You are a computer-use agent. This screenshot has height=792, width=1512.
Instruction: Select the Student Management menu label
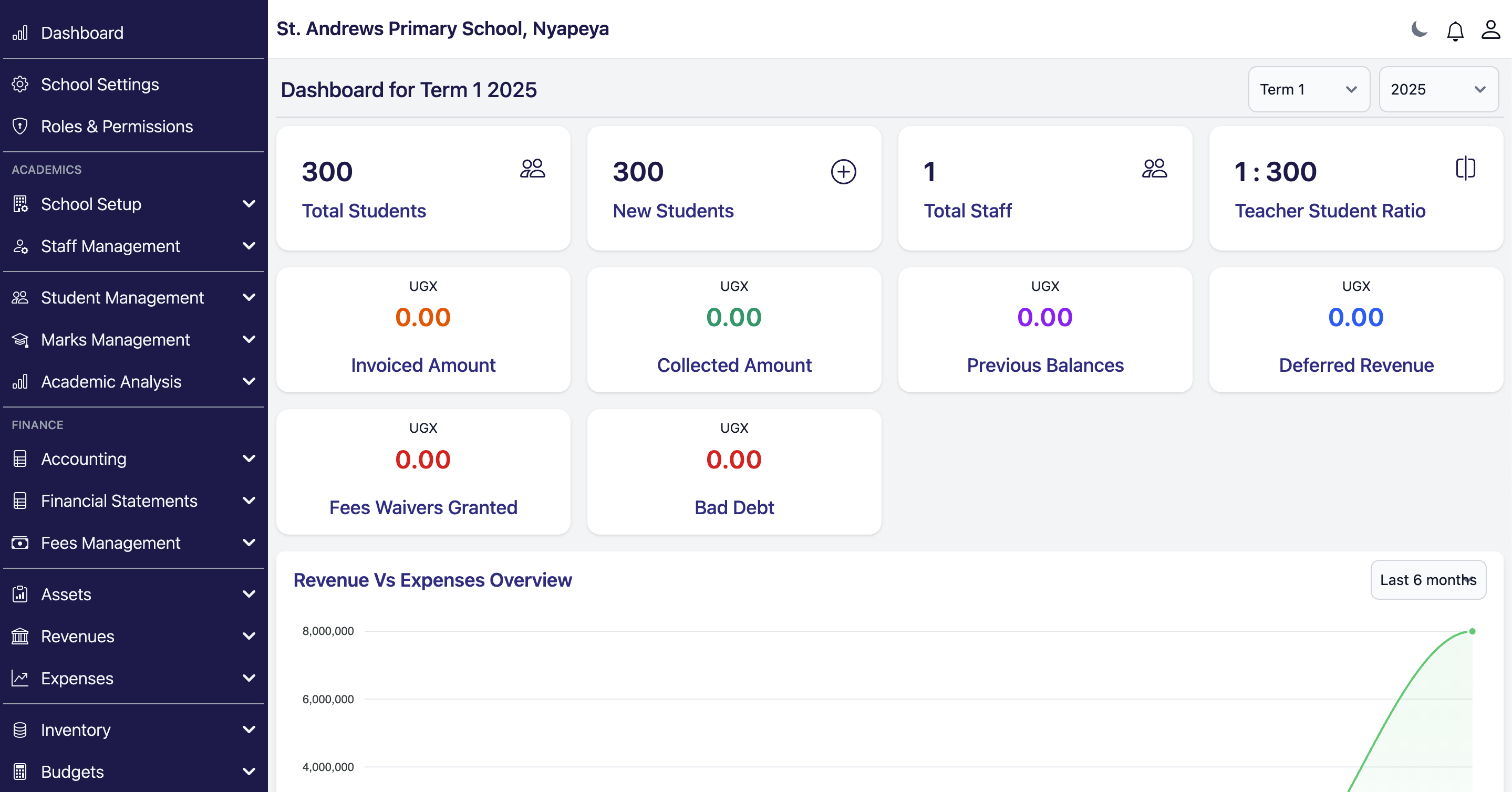coord(122,298)
